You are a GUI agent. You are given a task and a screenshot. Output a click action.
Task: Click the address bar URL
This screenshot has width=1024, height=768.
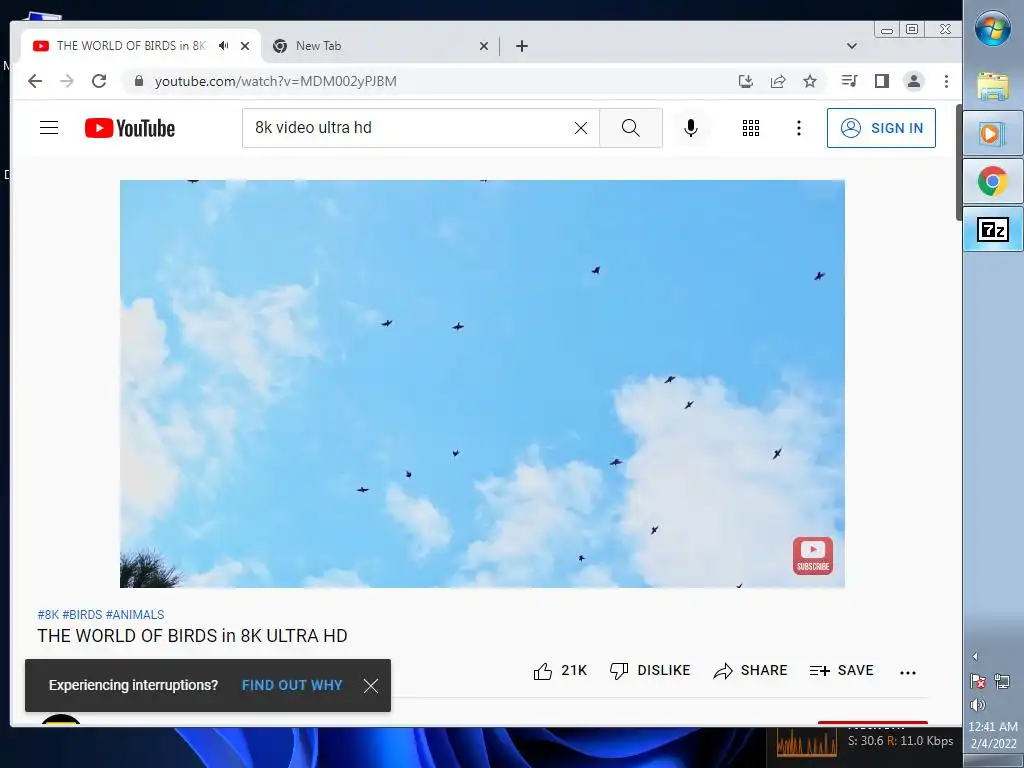[x=276, y=81]
